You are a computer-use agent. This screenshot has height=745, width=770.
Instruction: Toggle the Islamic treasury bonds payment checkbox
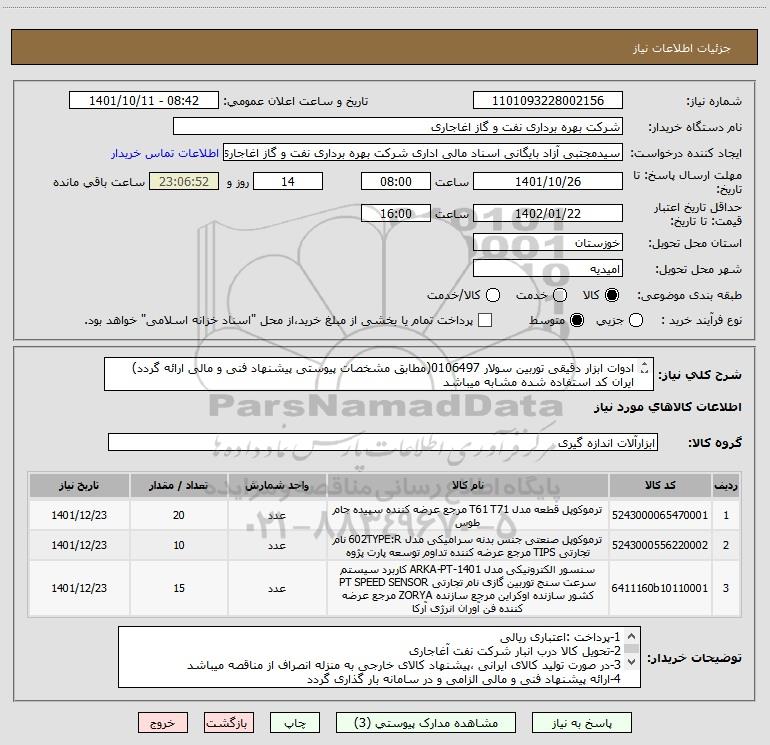pos(485,320)
